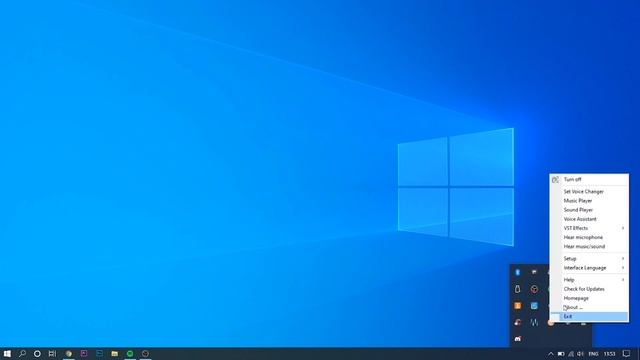Open Task View from the taskbar
Viewport: 640px width, 360px height.
52,353
